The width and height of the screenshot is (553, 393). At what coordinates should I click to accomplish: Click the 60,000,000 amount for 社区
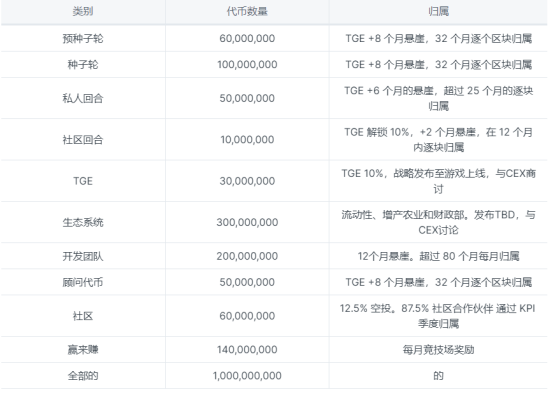point(247,316)
